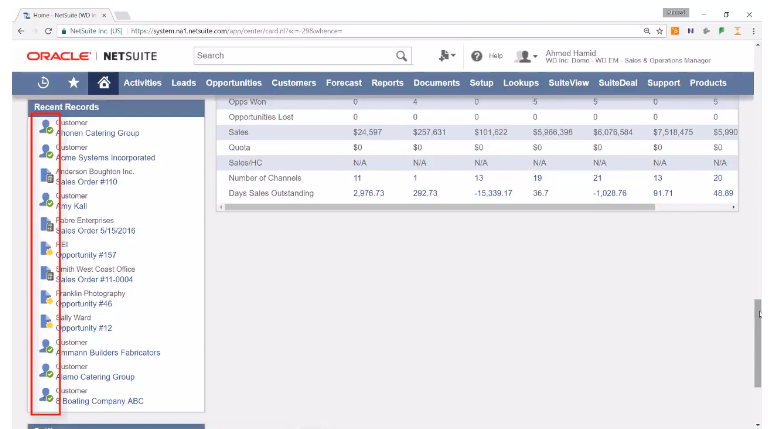
Task: Open Acme Systems Incorporated record link
Action: click(x=105, y=158)
